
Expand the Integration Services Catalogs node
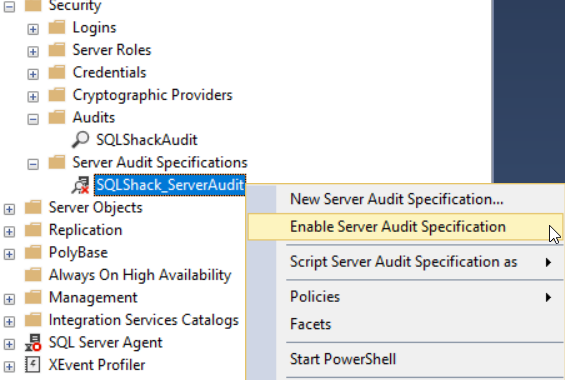tap(9, 322)
